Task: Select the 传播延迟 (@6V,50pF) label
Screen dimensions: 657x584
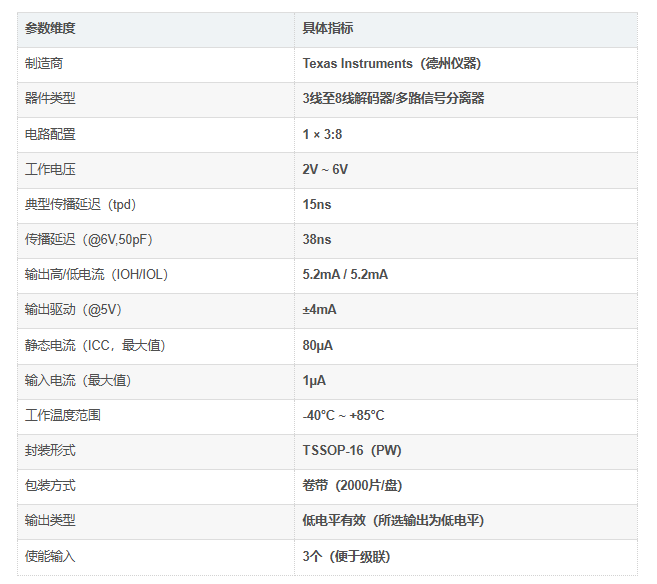Action: click(88, 240)
